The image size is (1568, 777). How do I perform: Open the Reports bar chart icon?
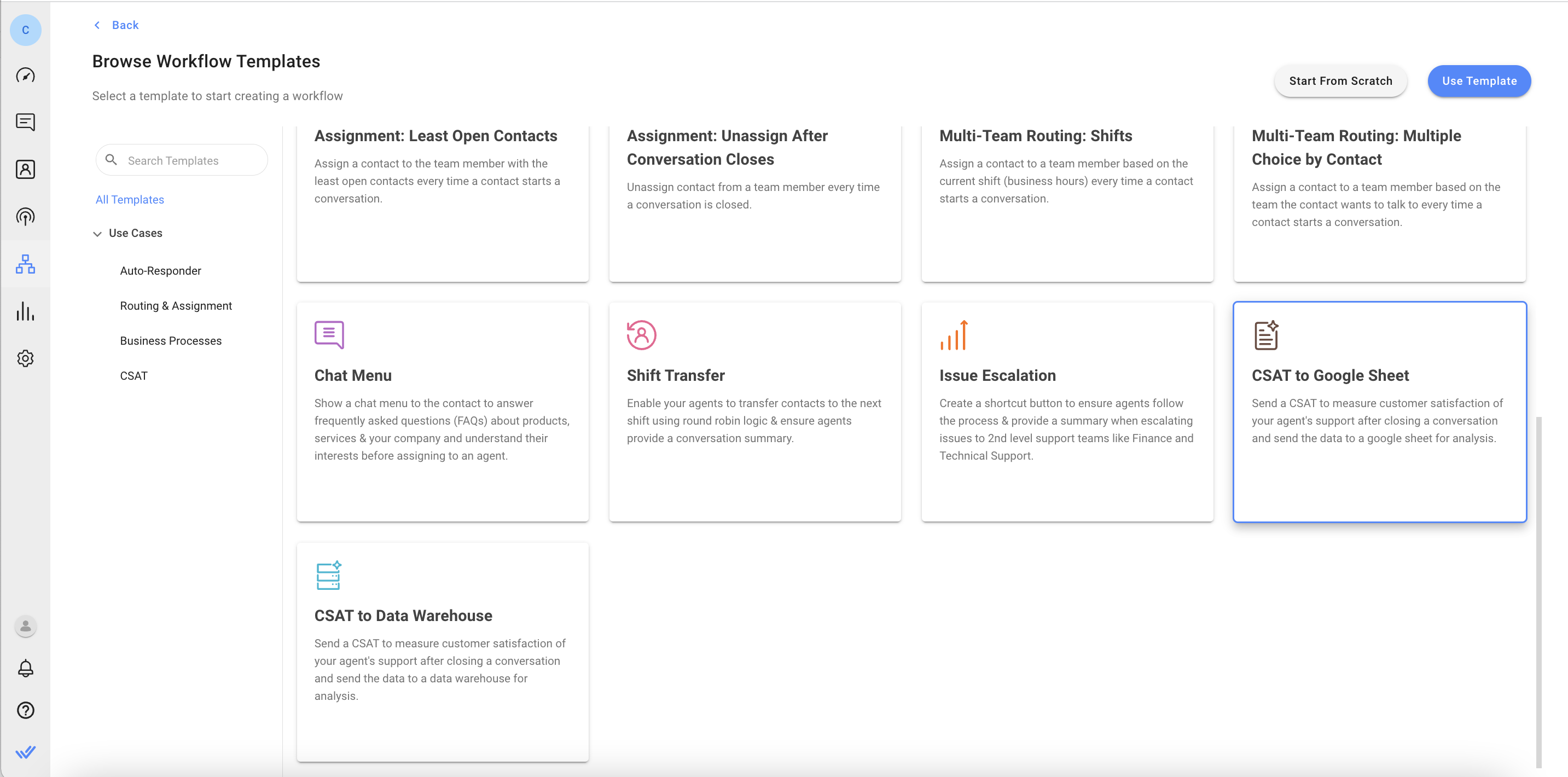point(25,311)
